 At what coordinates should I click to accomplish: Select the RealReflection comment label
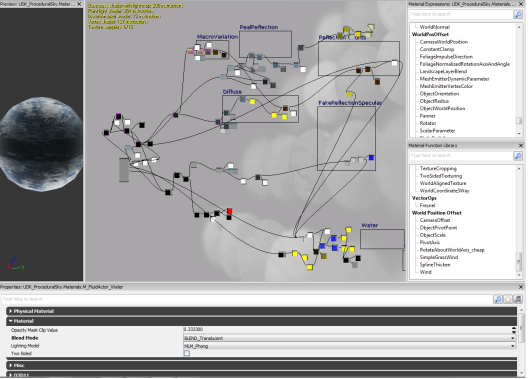coord(259,27)
